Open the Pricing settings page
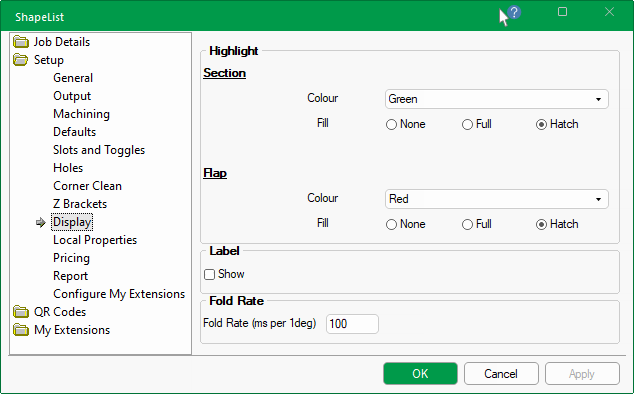634x394 pixels. [71, 258]
